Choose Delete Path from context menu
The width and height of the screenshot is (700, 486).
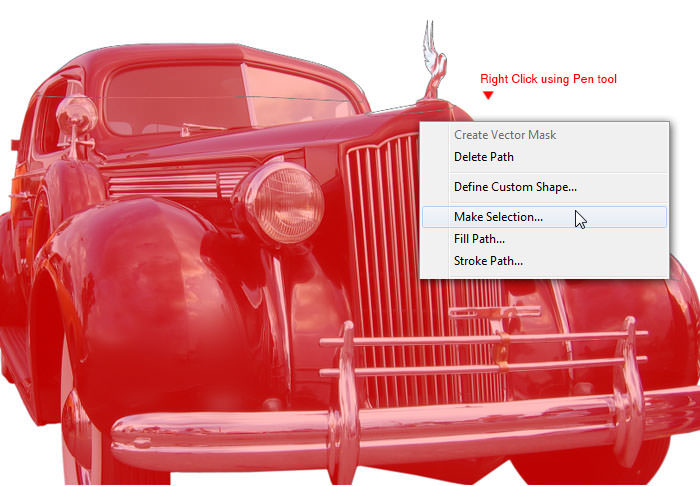pyautogui.click(x=545, y=157)
